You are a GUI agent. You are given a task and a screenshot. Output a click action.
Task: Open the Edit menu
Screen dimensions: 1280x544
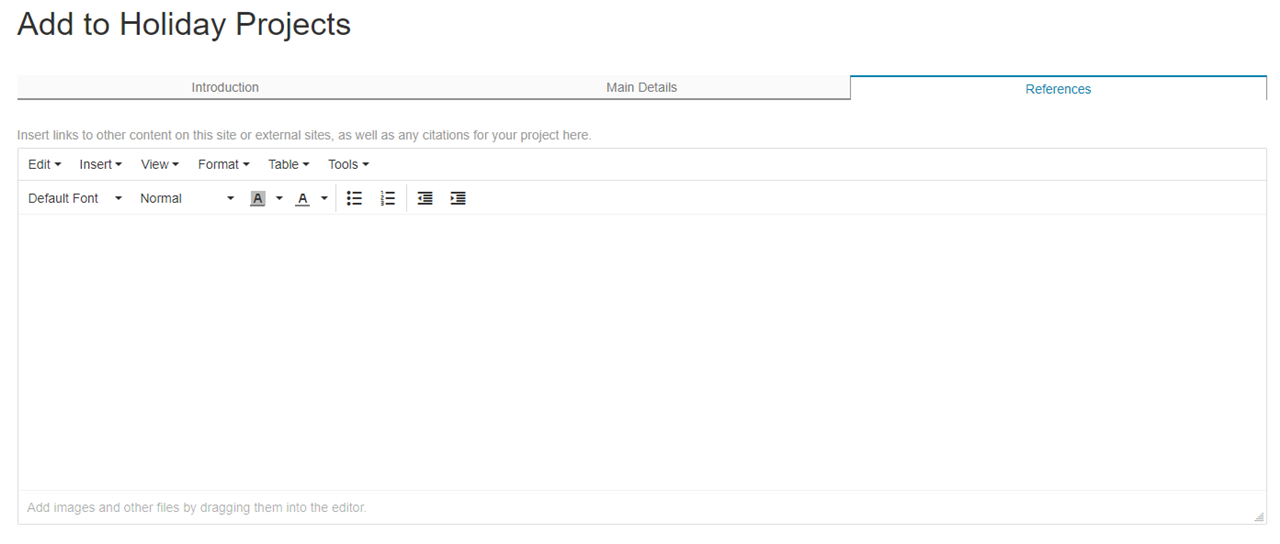(44, 164)
